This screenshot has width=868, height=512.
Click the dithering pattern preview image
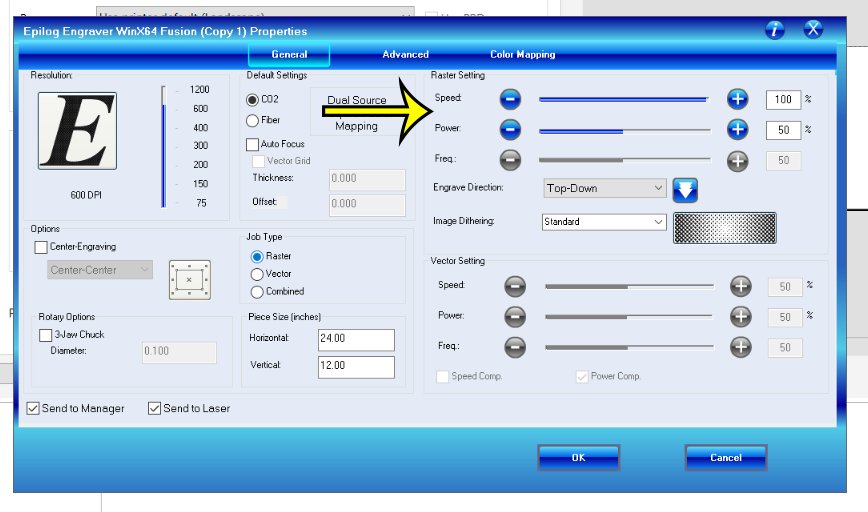[x=725, y=227]
